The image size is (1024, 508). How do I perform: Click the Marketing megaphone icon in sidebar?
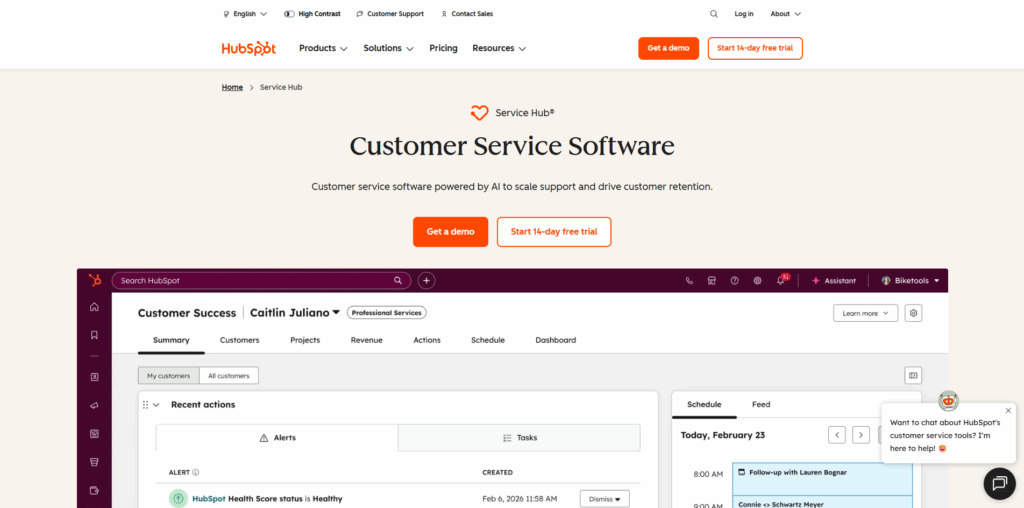click(95, 405)
